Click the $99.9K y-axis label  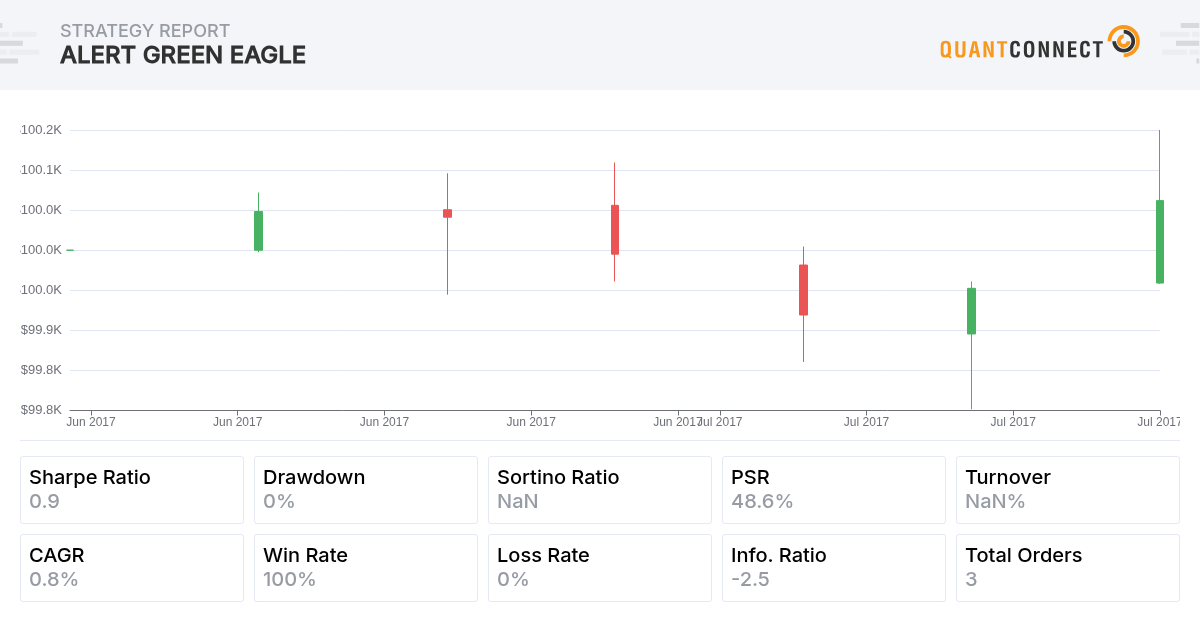click(x=41, y=330)
